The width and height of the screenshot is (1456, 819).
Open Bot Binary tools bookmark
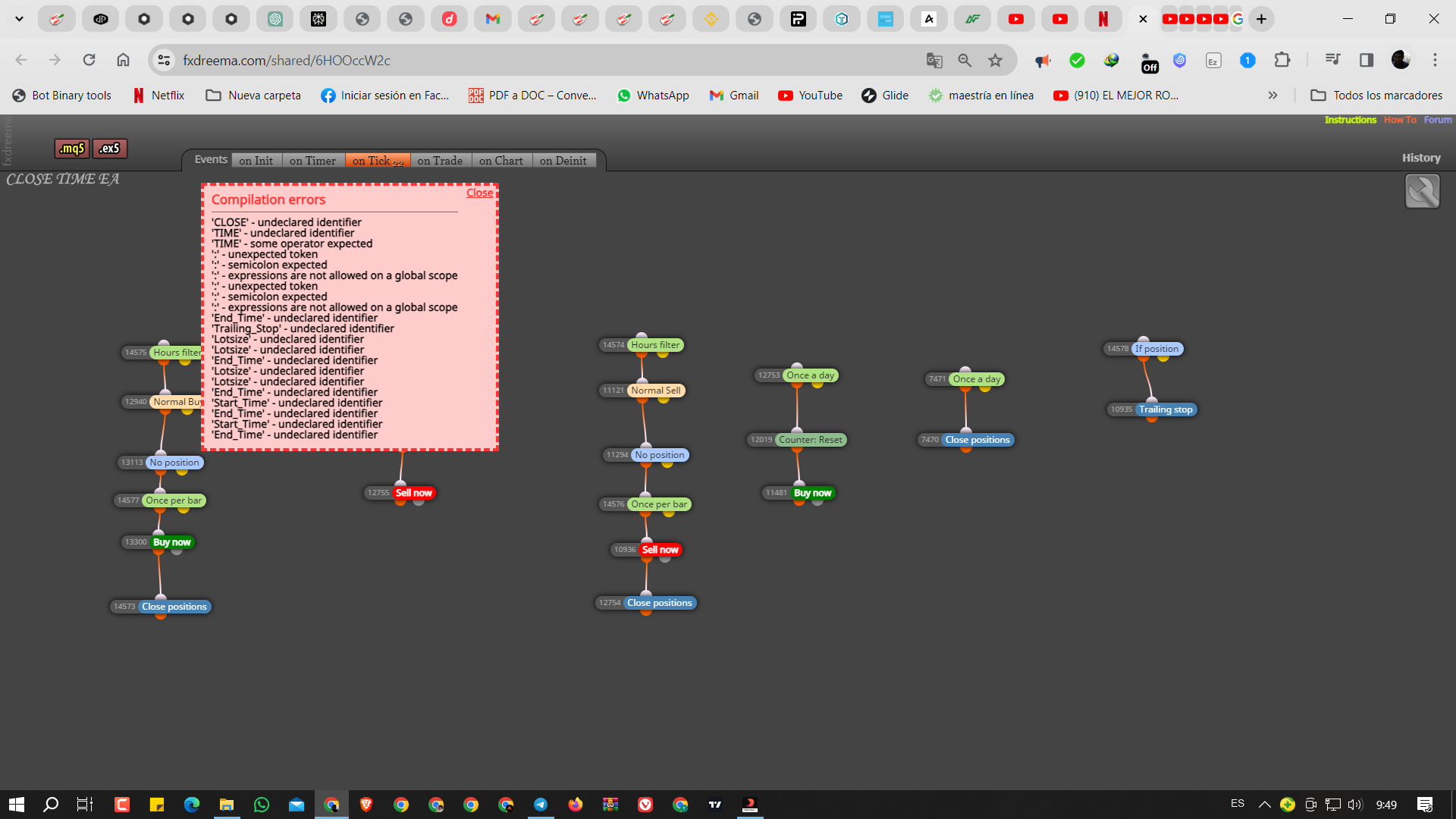click(x=62, y=95)
